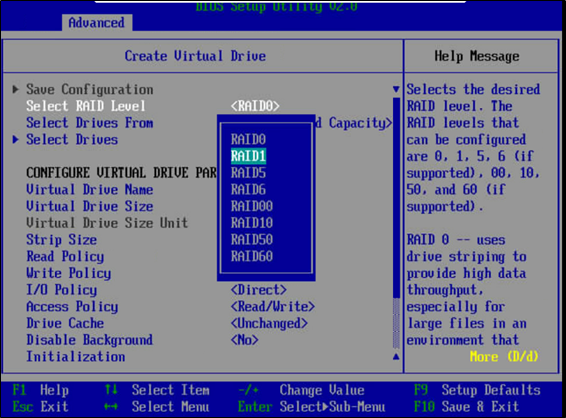The image size is (566, 418).
Task: Toggle Disable Background Initialization No value
Action: [244, 340]
